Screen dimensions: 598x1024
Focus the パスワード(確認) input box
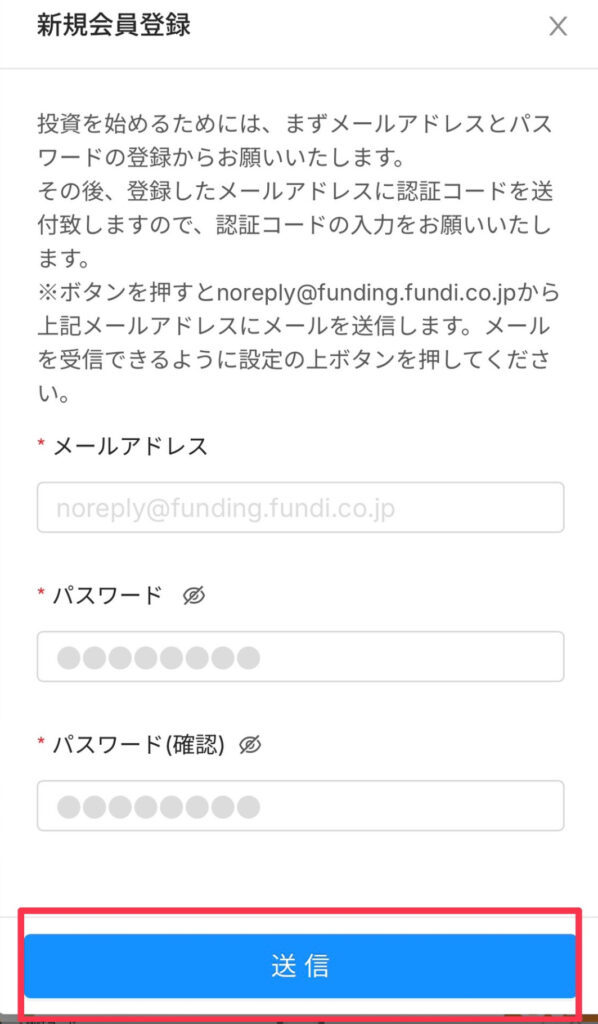(300, 805)
